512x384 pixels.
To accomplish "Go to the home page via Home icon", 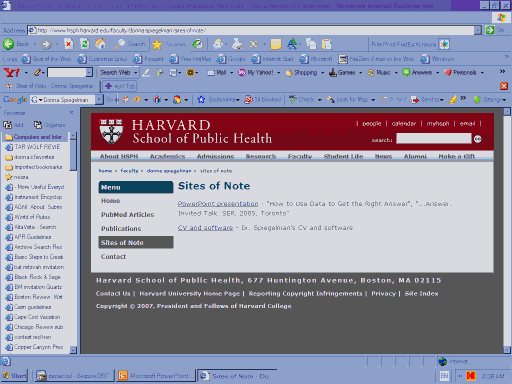I will 100,44.
